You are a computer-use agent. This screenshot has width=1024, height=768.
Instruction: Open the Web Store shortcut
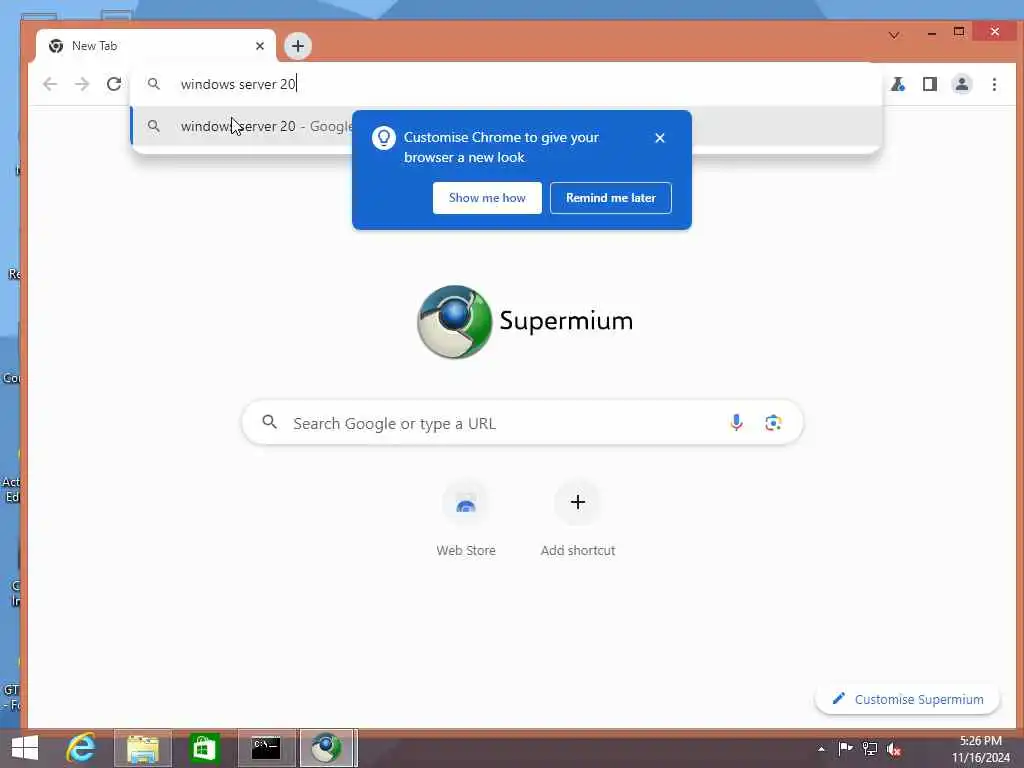[x=466, y=520]
